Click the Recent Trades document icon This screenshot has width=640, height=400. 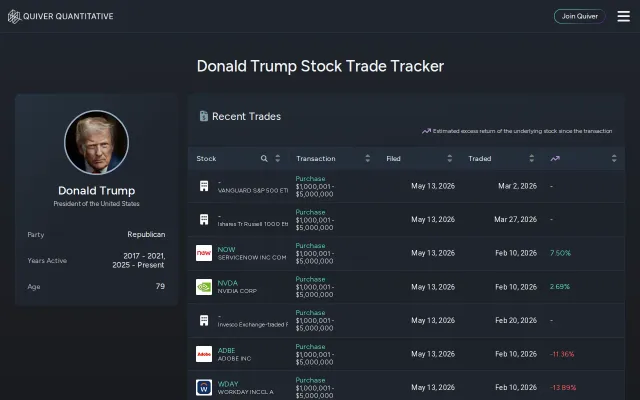tap(204, 116)
